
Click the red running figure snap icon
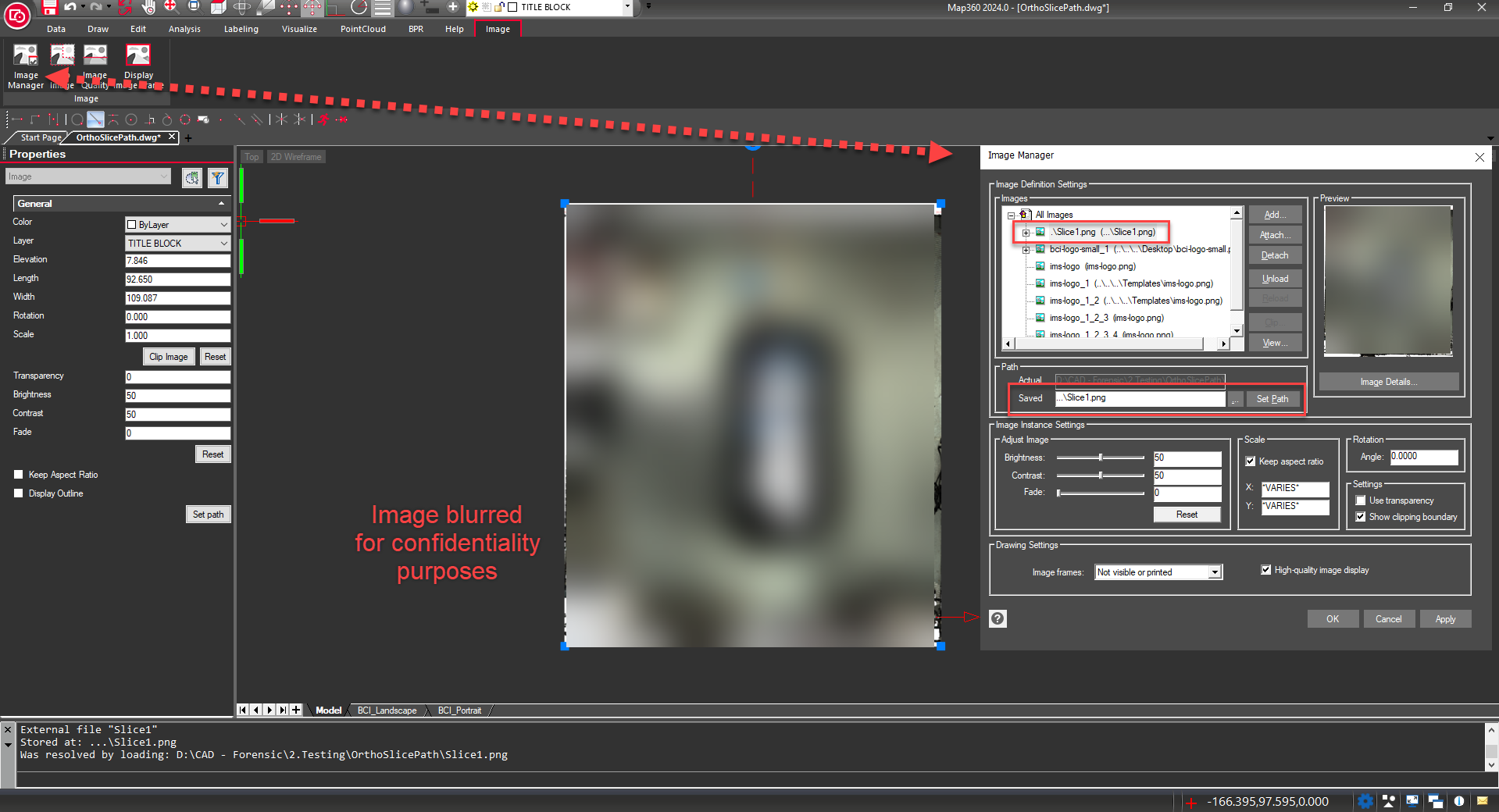click(323, 119)
